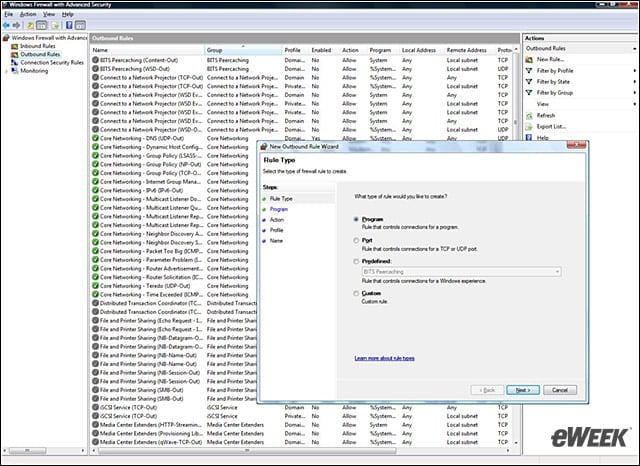Select Core Networking - IPv6 (IPv6-Out) rule

[174, 190]
